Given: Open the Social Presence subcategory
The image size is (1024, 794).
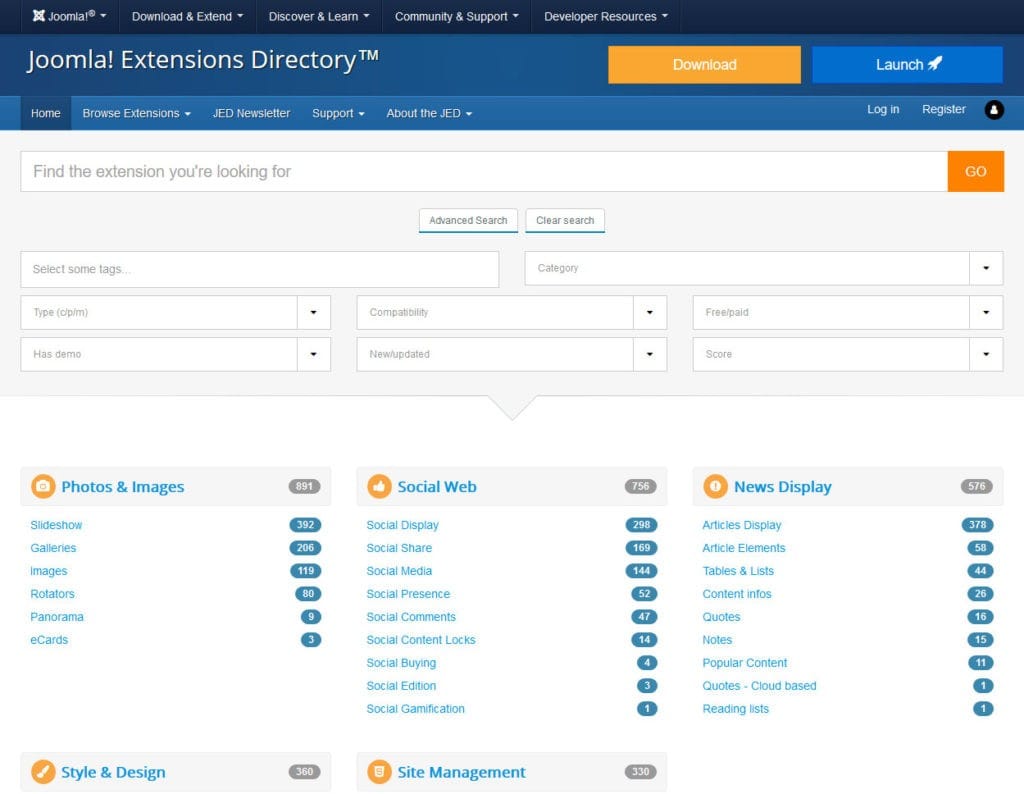Looking at the screenshot, I should (408, 594).
